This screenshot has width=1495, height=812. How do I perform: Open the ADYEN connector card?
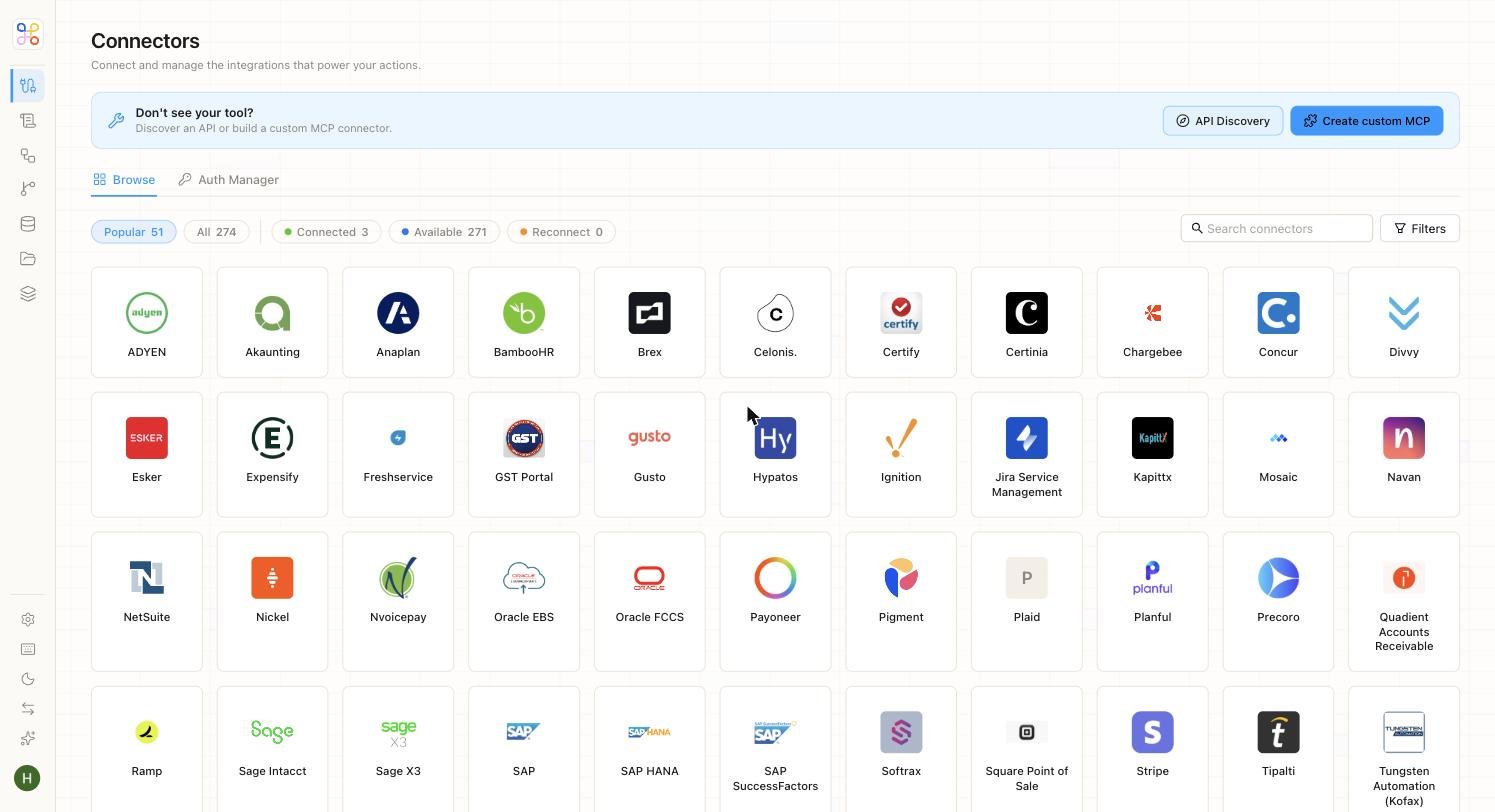(146, 322)
